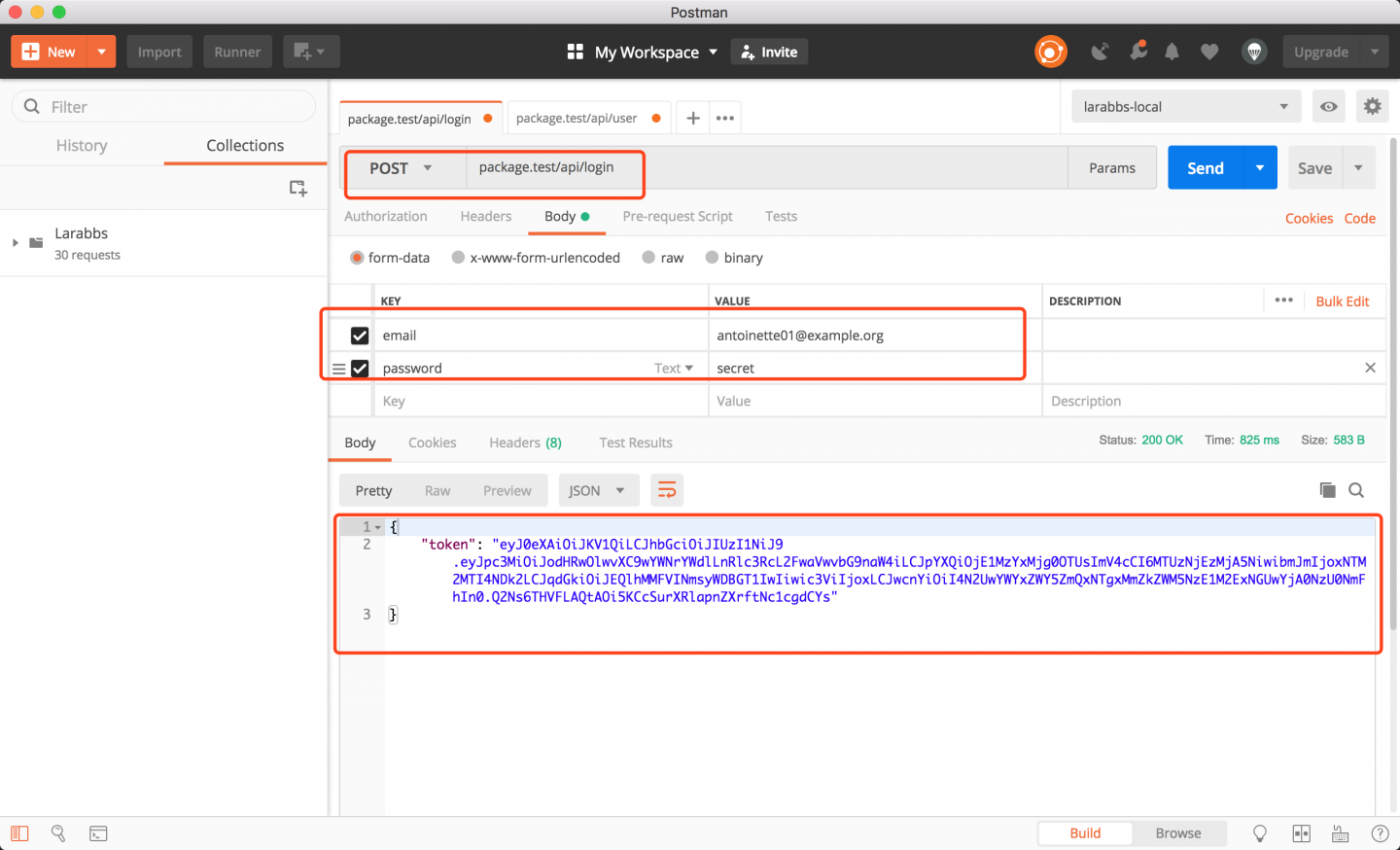The image size is (1400, 850).
Task: Open manage environments gear icon
Action: click(1372, 106)
